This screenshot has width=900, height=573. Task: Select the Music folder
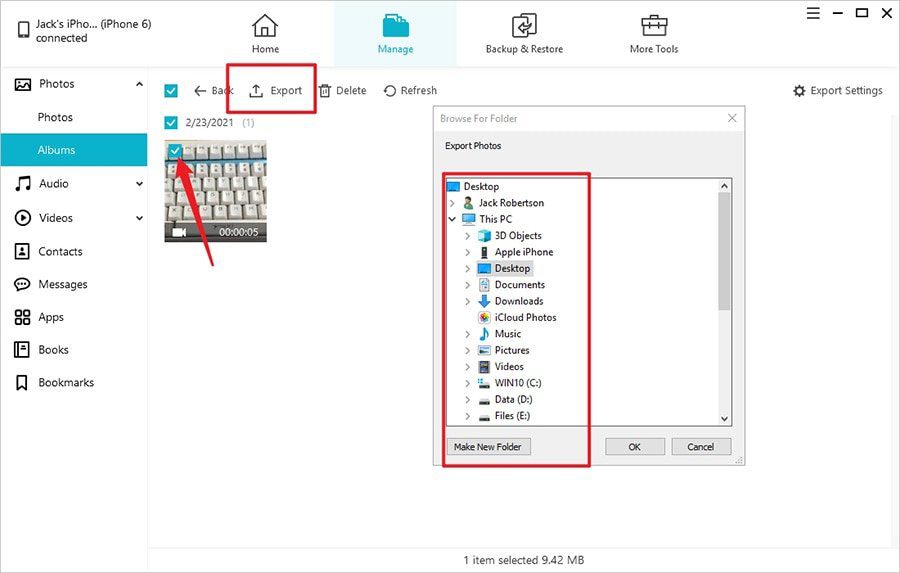[507, 334]
